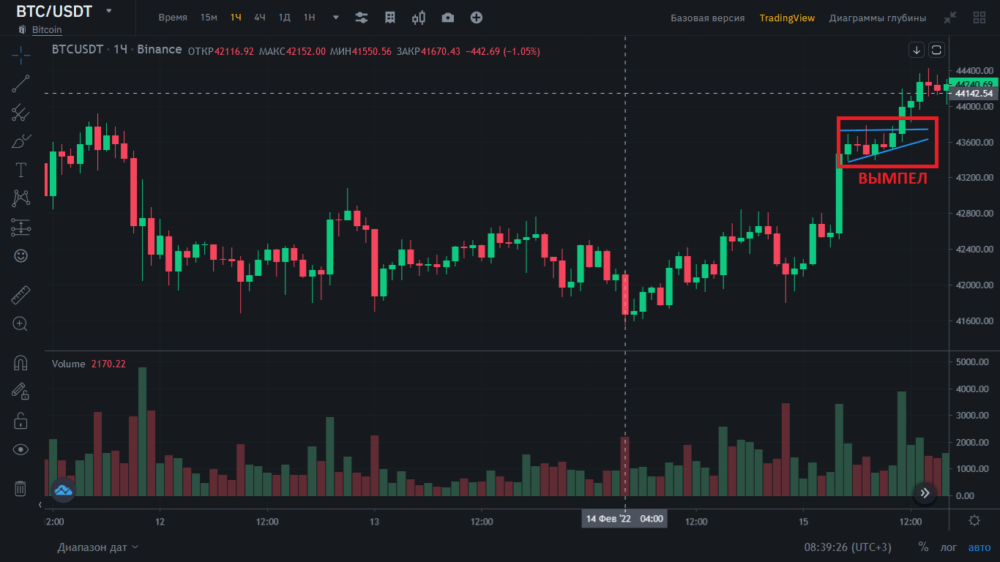1000x562 pixels.
Task: Switch to Базовая версия tab
Action: coord(707,18)
